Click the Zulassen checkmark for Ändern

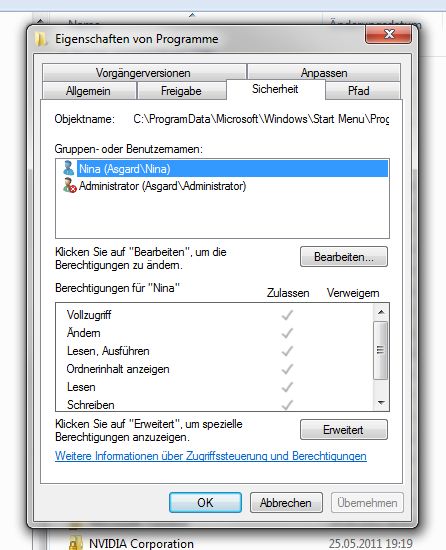click(x=287, y=333)
